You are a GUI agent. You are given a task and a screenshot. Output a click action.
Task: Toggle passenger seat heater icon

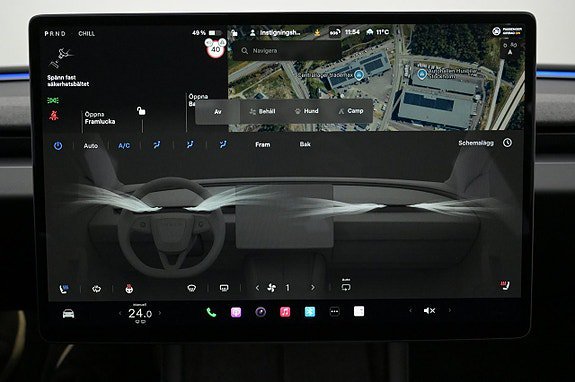(505, 285)
